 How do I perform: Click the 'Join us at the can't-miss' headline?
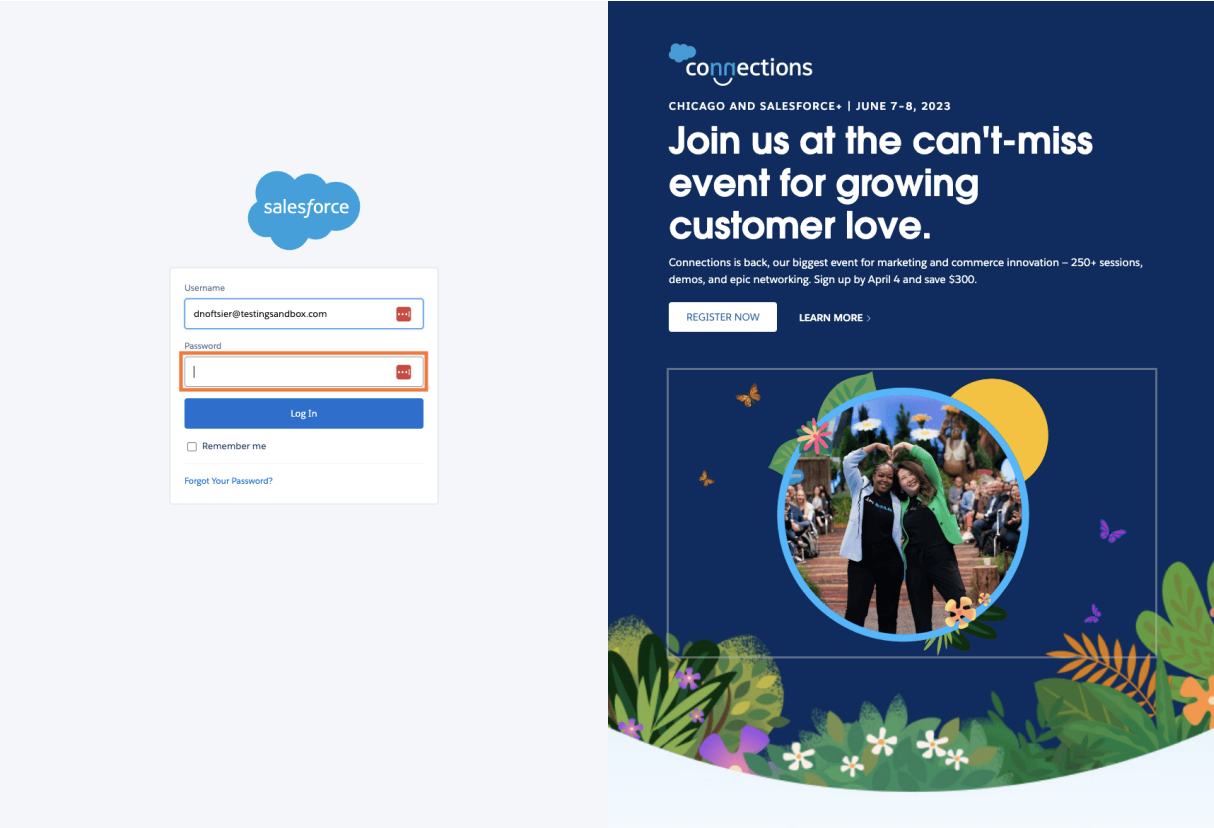tap(881, 183)
